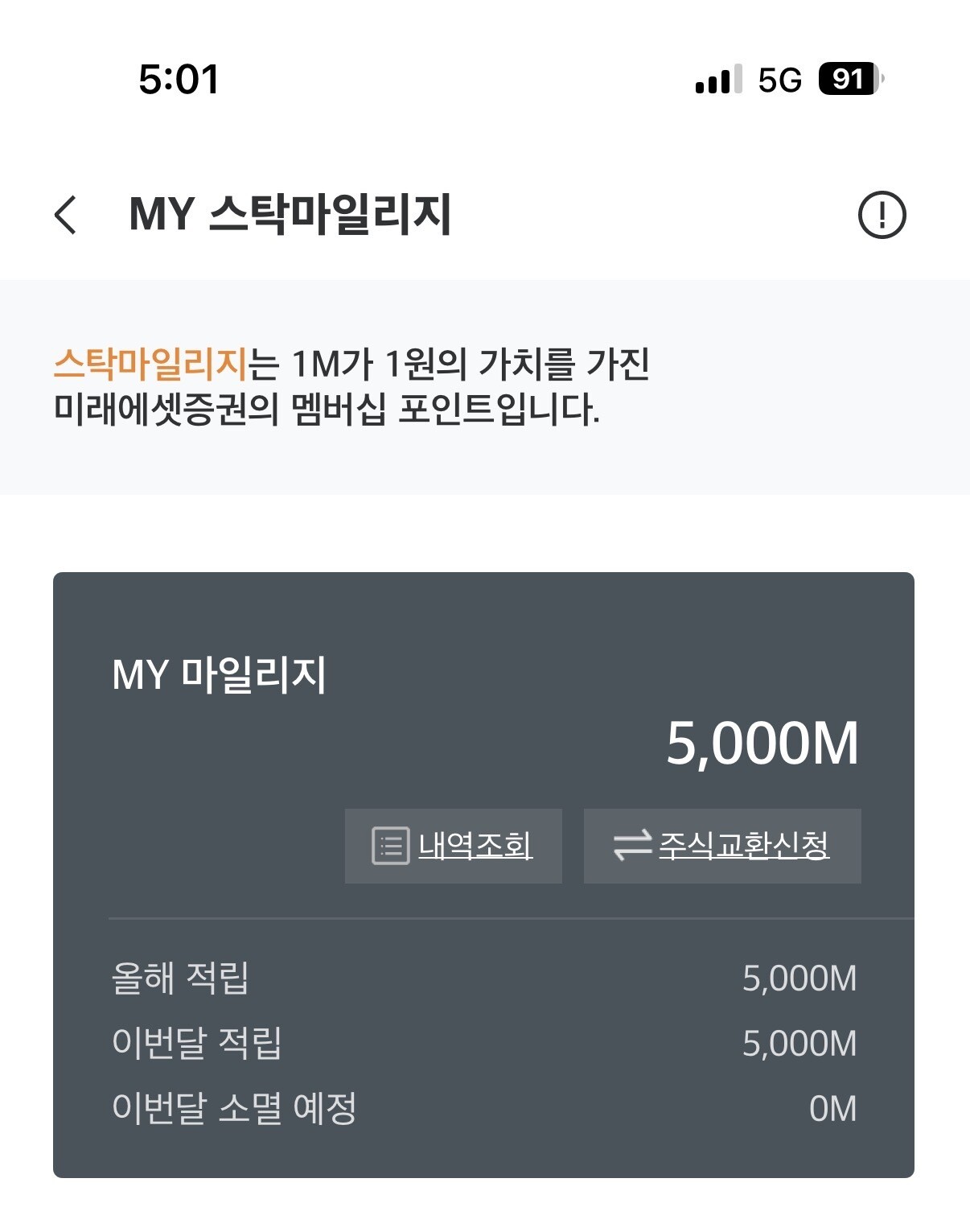The width and height of the screenshot is (970, 1232).
Task: Tap the cellular signal bars icon
Action: click(x=719, y=80)
